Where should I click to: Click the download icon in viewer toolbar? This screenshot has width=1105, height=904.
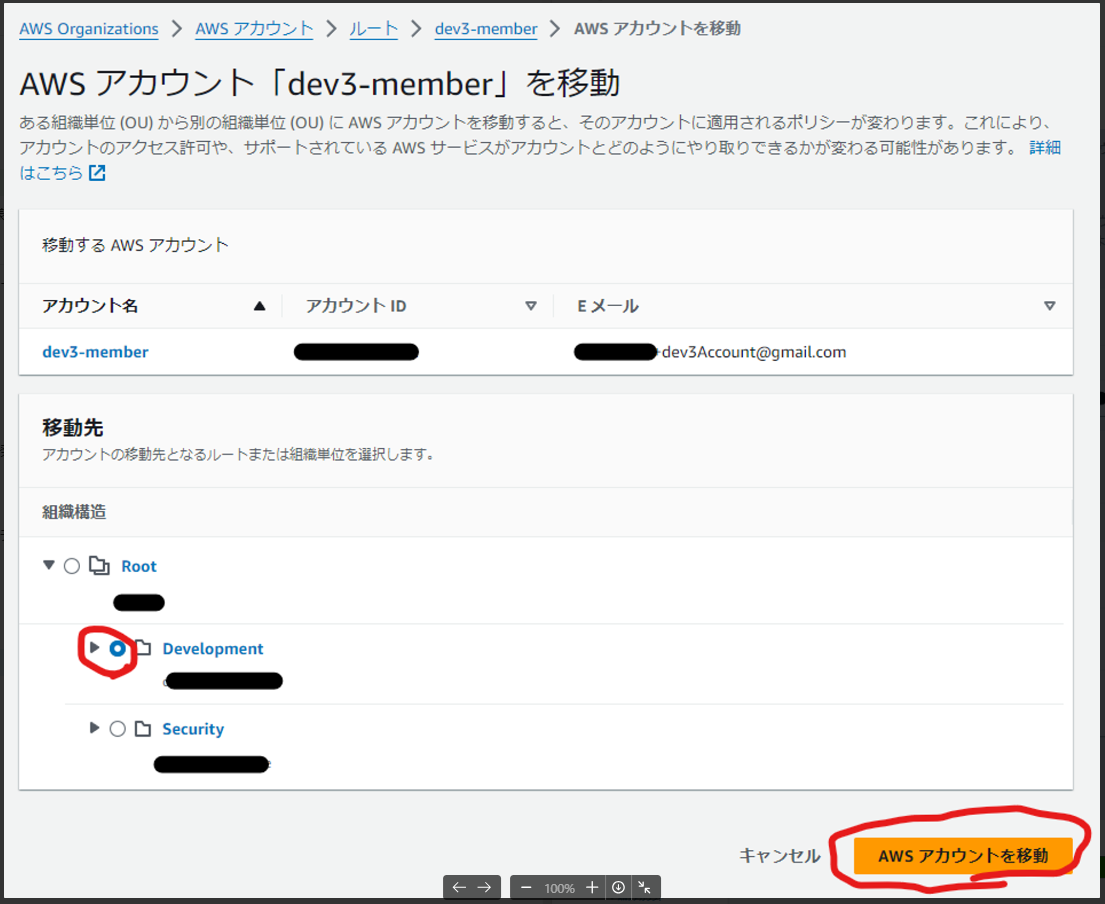click(x=618, y=888)
